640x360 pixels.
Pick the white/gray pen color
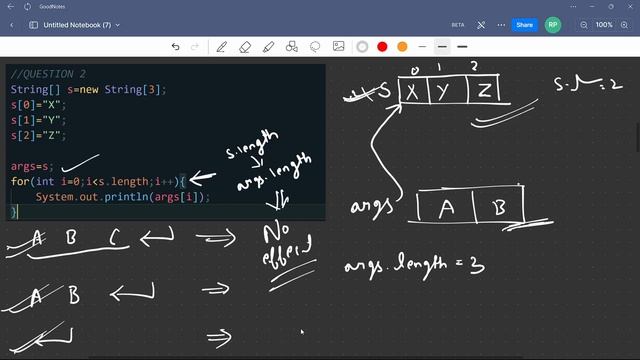coord(362,47)
